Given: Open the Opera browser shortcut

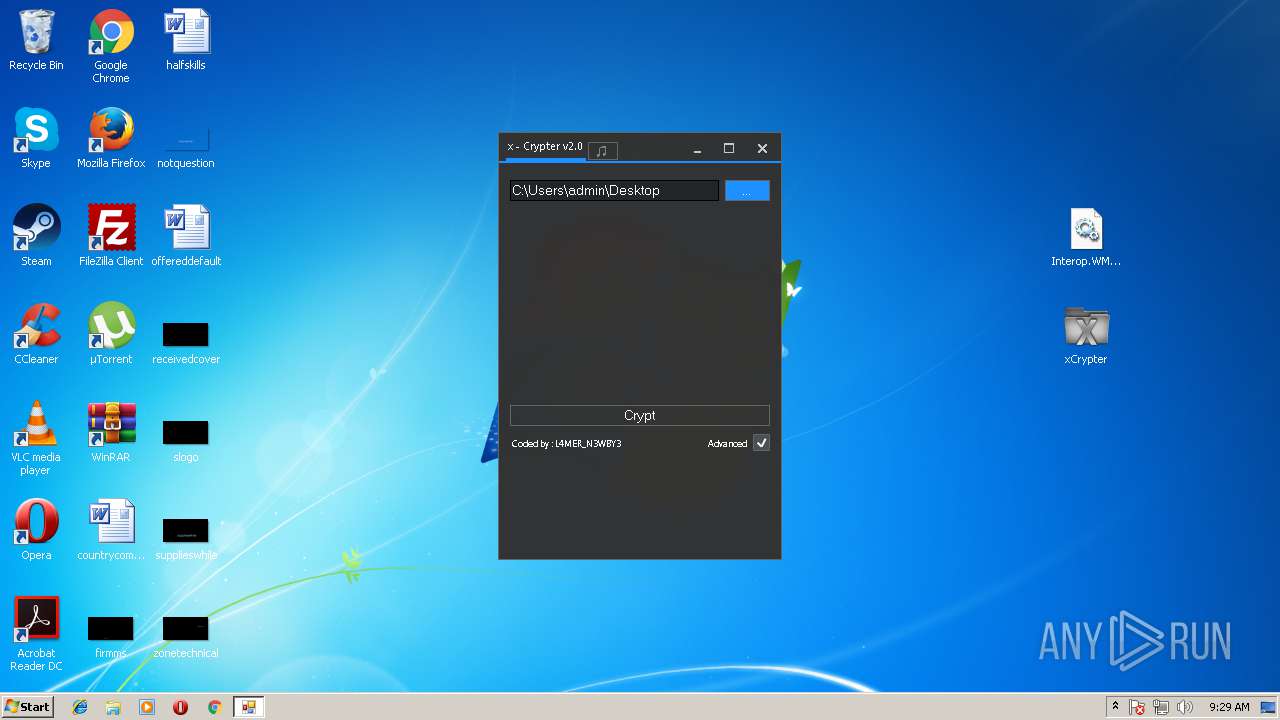Looking at the screenshot, I should (36, 531).
